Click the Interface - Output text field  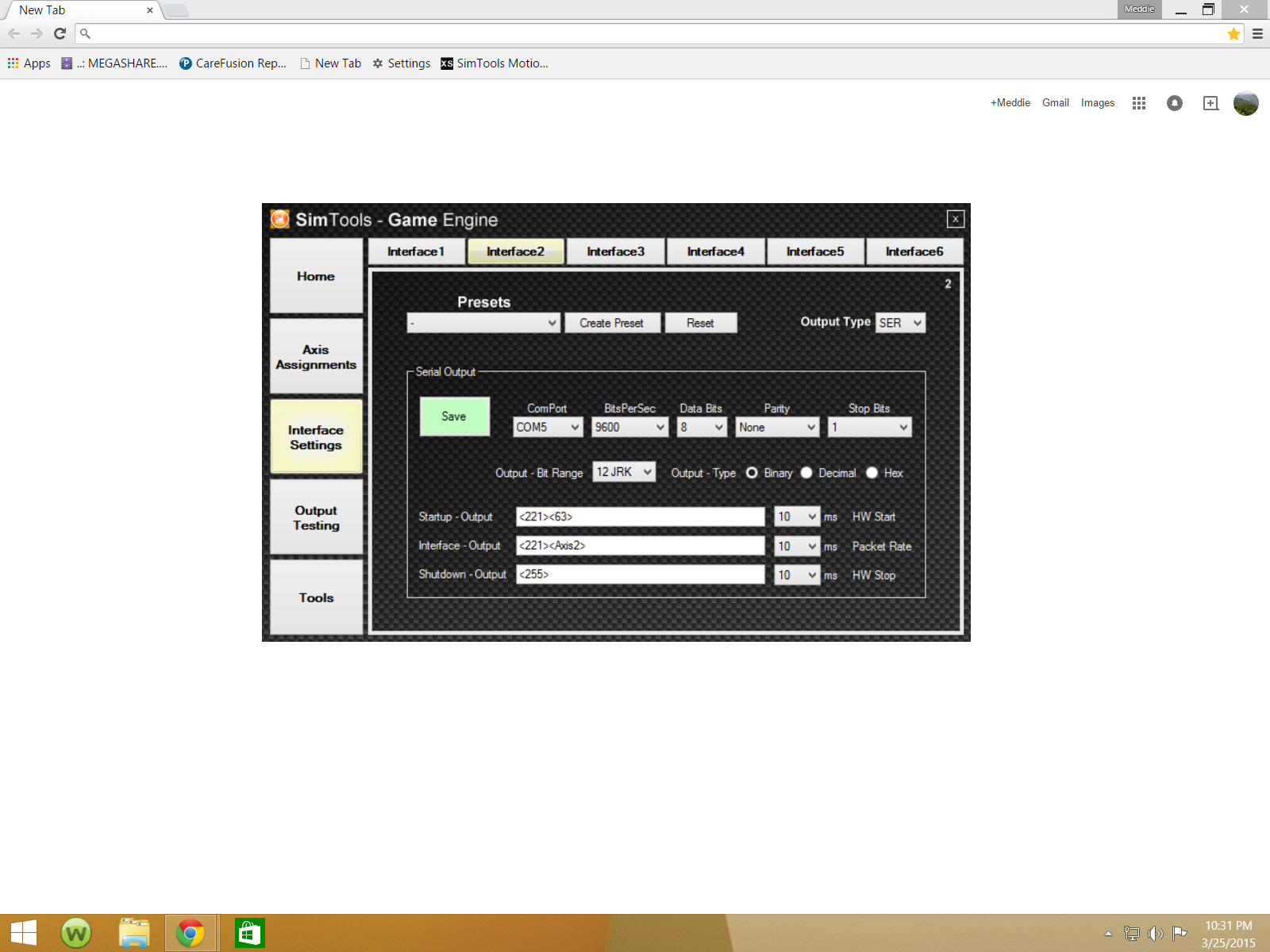pos(641,546)
